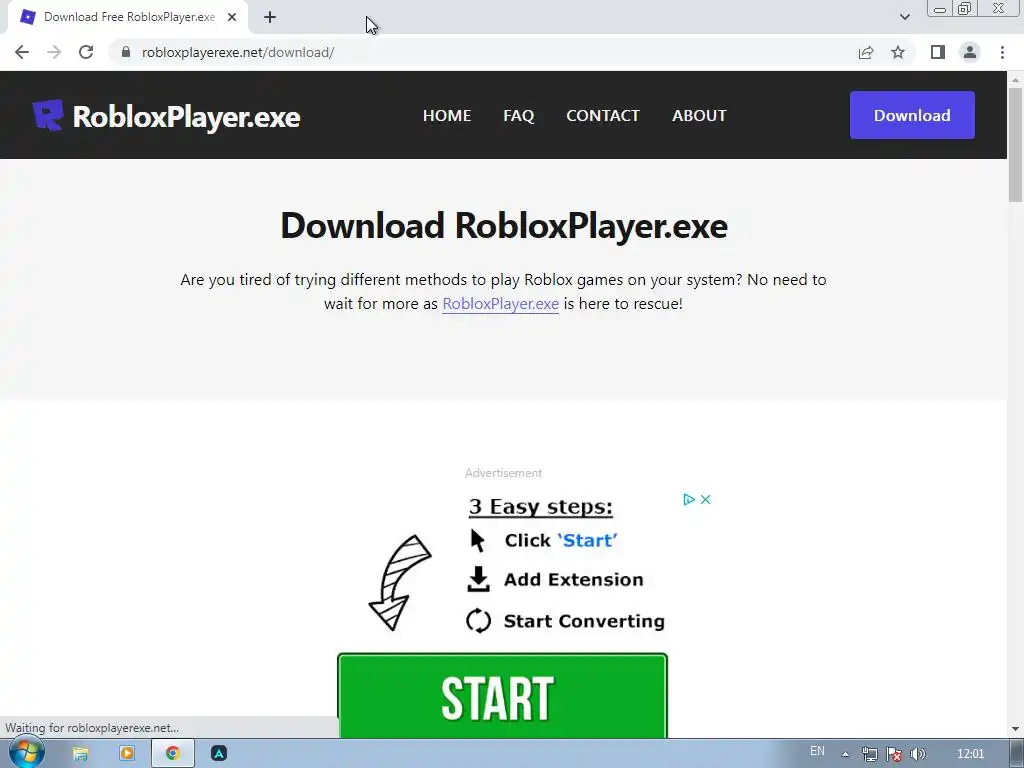Open the Windows Start orb
1024x768 pixels.
pos(26,752)
